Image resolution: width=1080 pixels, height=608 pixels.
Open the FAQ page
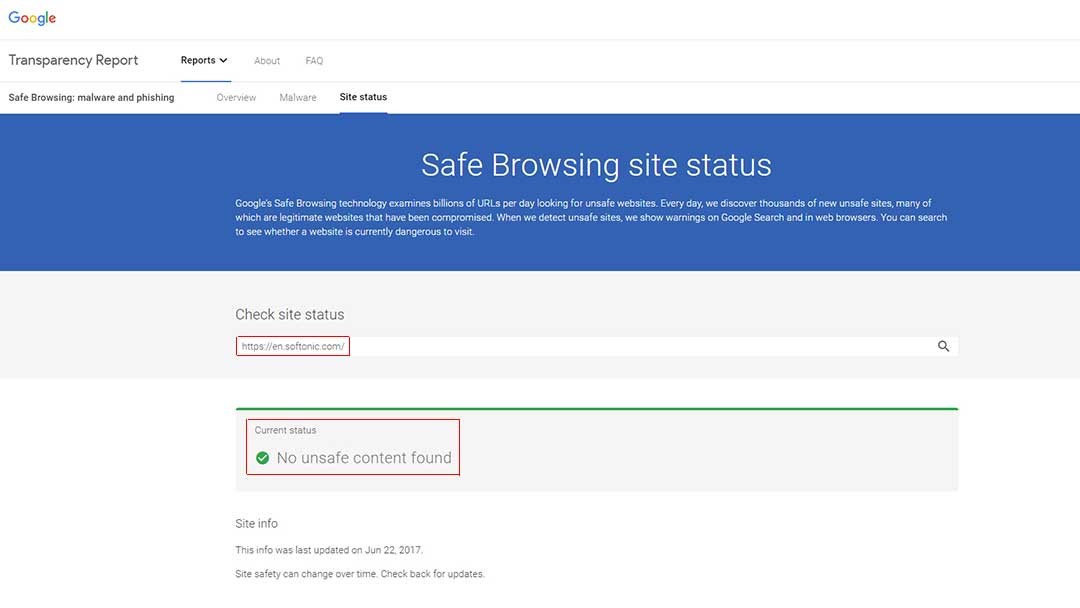pos(315,61)
